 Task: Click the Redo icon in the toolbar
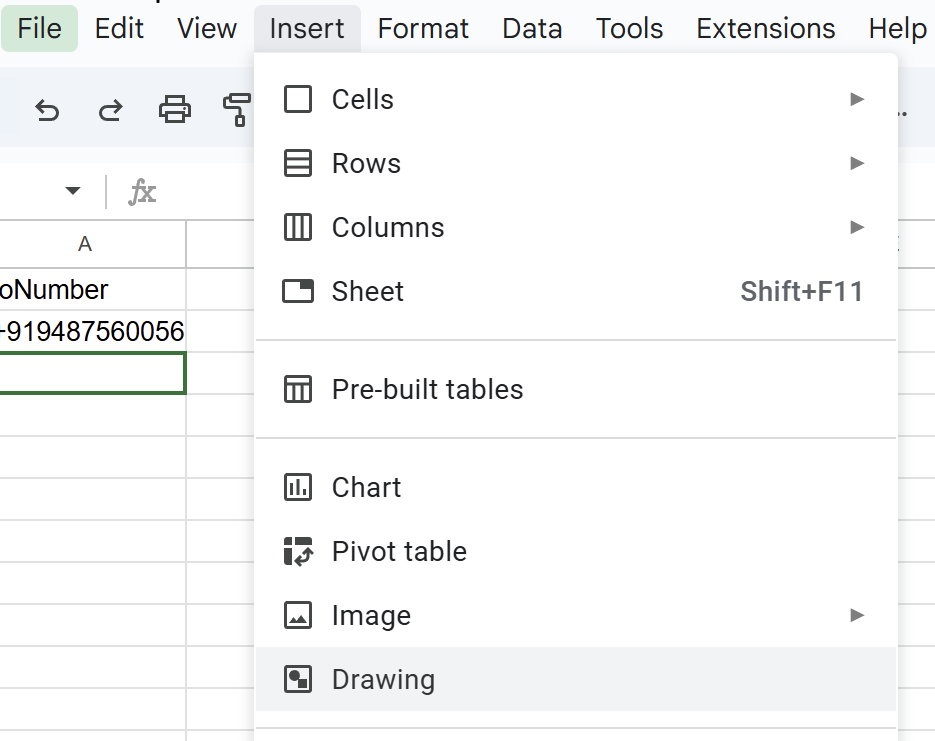click(x=111, y=111)
